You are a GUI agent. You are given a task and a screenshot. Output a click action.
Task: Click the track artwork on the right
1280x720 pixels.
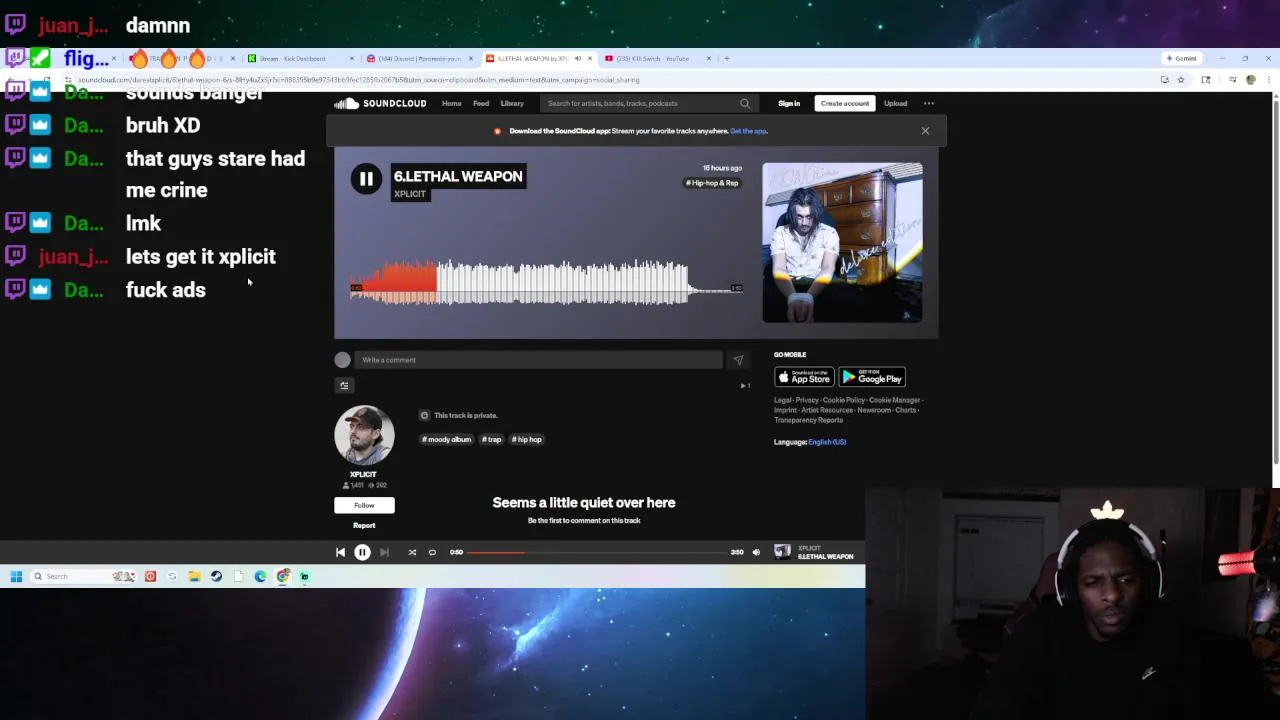(x=842, y=243)
